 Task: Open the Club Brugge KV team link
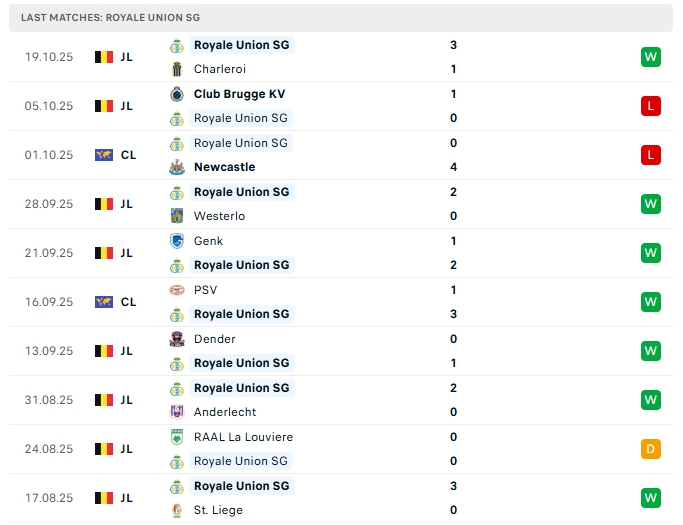(x=239, y=94)
